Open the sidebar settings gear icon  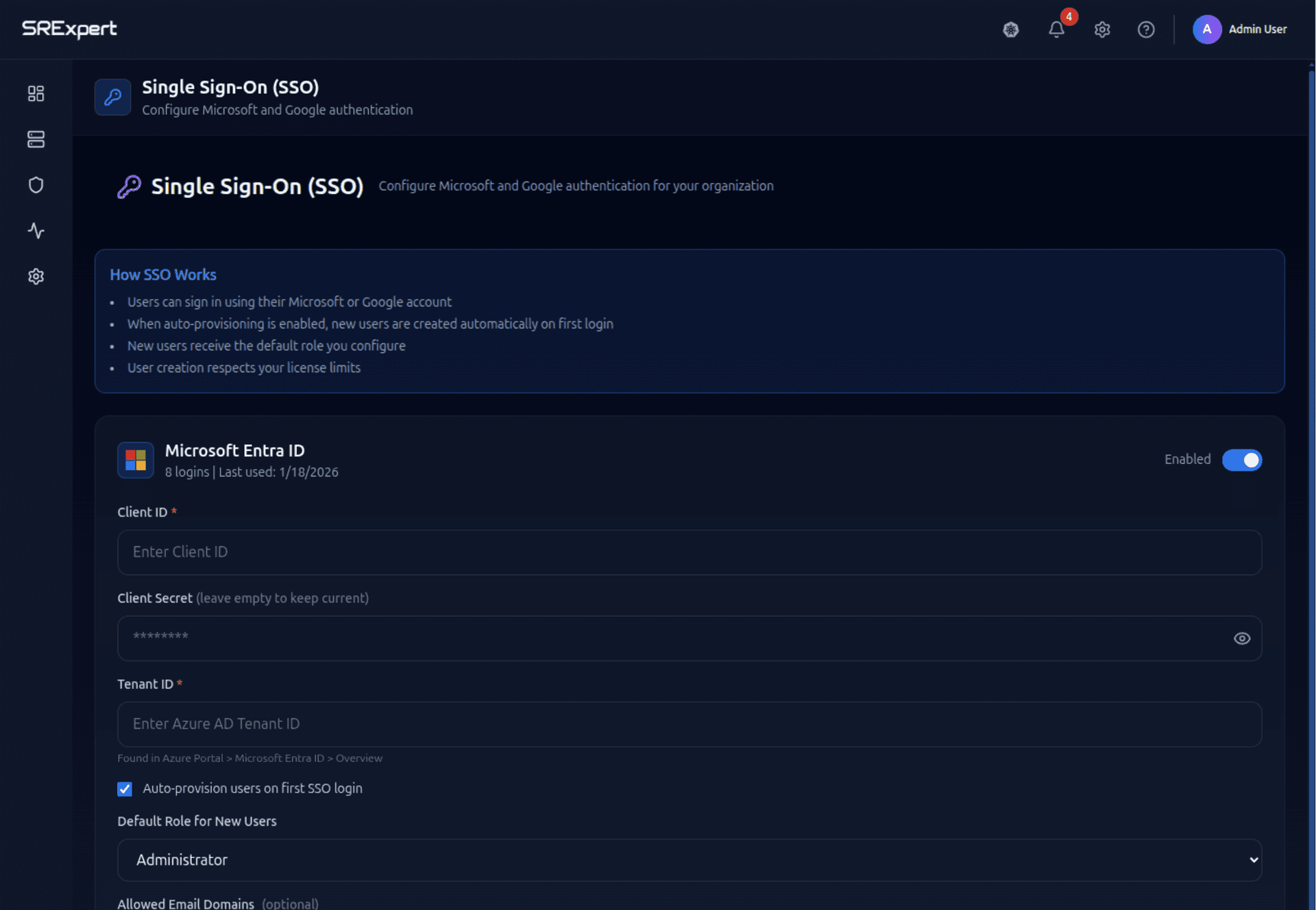pos(36,276)
